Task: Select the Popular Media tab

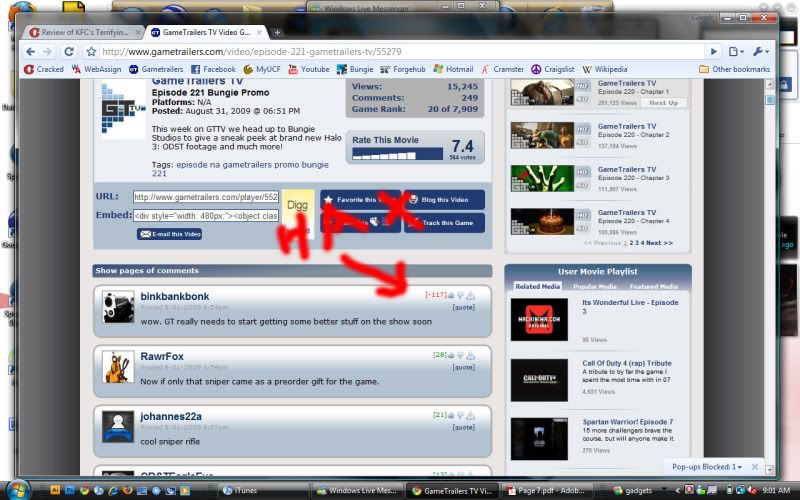Action: (597, 287)
